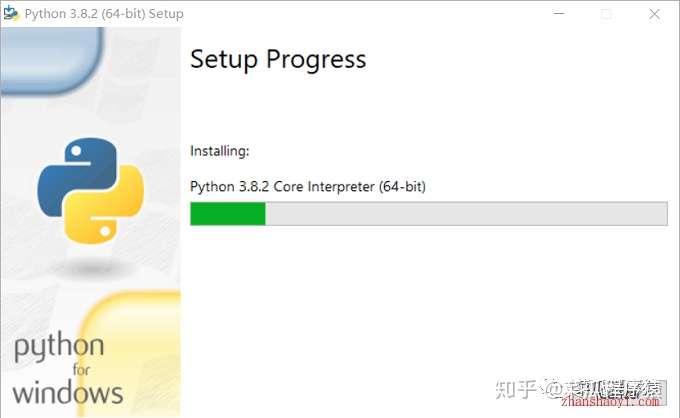Click the Python installer icon in title bar
This screenshot has width=680, height=418.
click(x=11, y=13)
